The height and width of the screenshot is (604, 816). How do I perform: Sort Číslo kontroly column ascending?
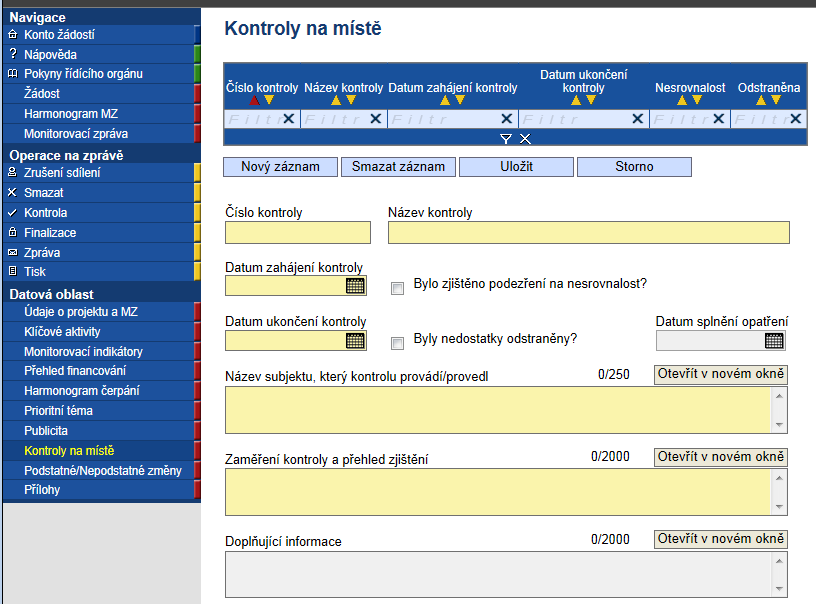254,100
